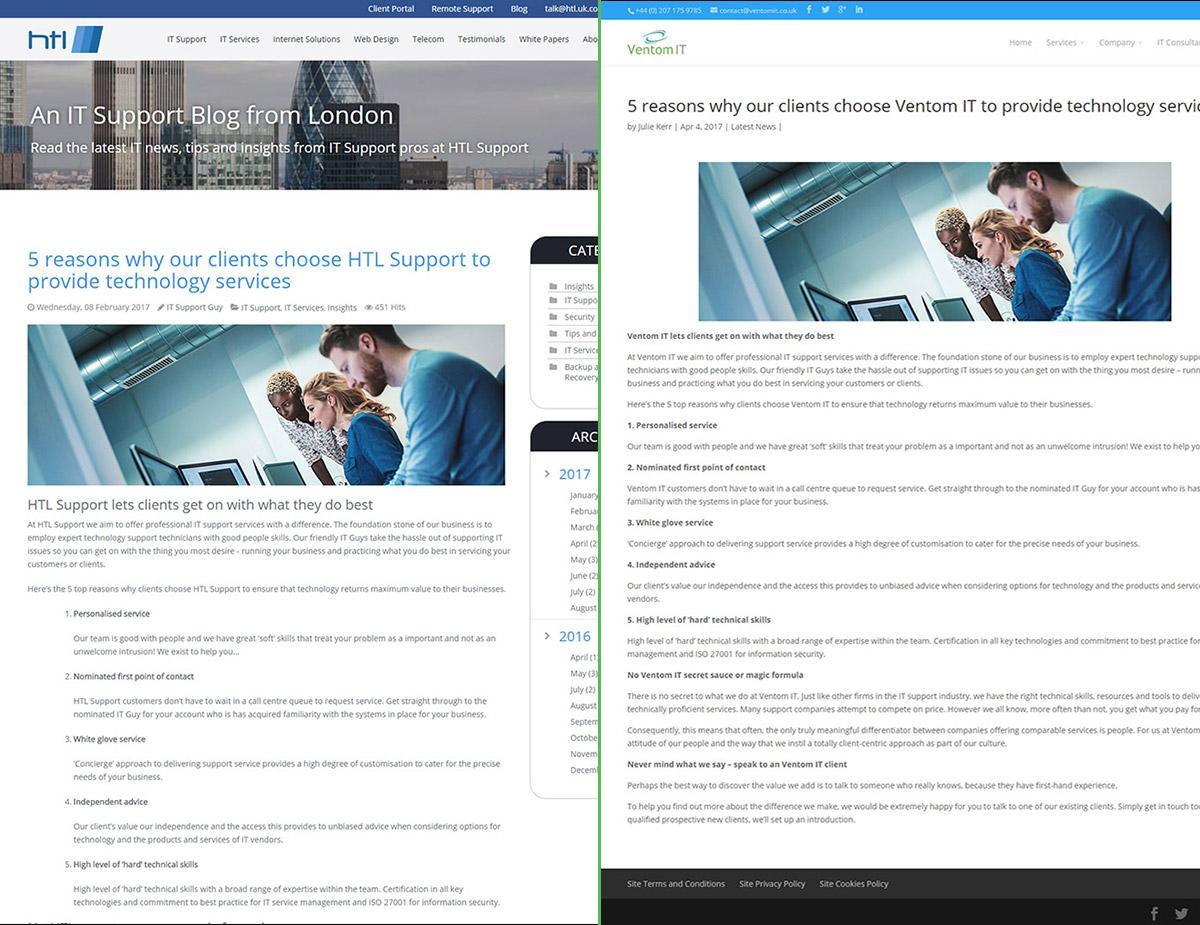
Task: Expand the 2017 archive chevron
Action: coord(547,474)
